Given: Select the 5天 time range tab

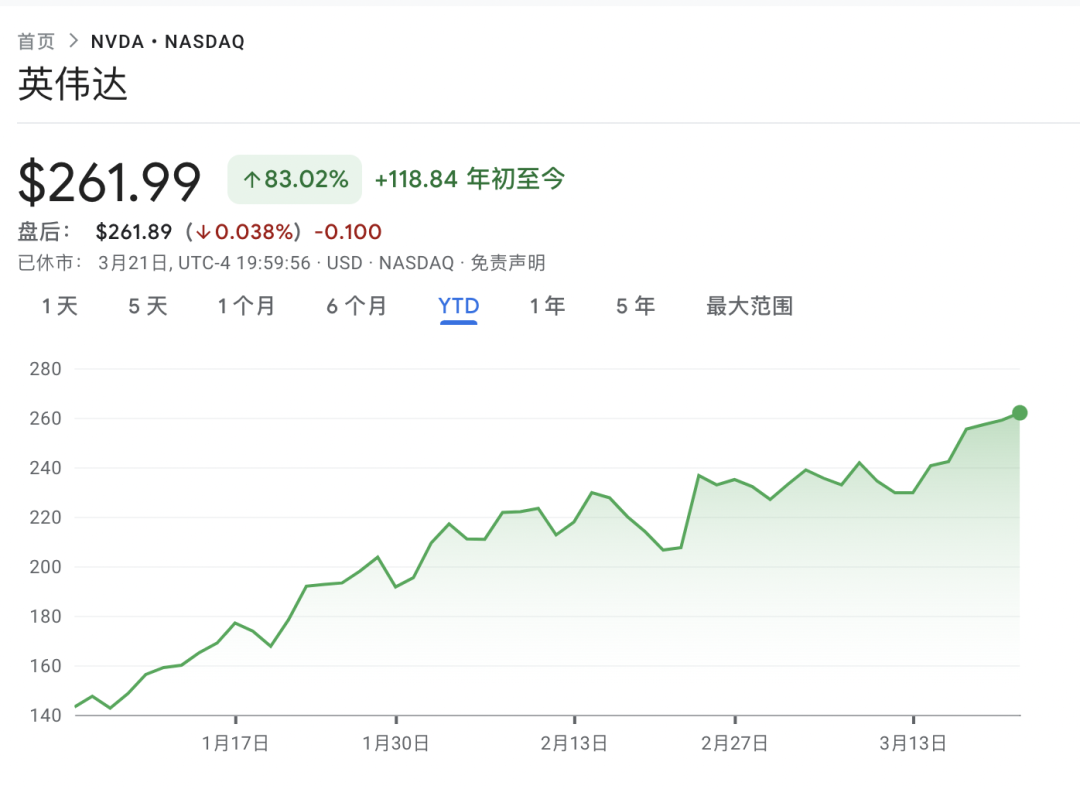Looking at the screenshot, I should 148,306.
